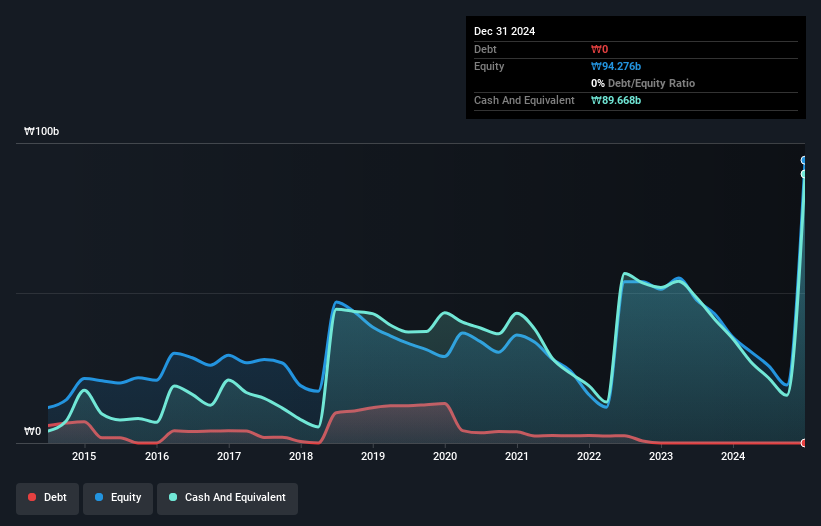Select the 2020 x-axis label
Viewport: 821px width, 526px height.
coord(445,456)
